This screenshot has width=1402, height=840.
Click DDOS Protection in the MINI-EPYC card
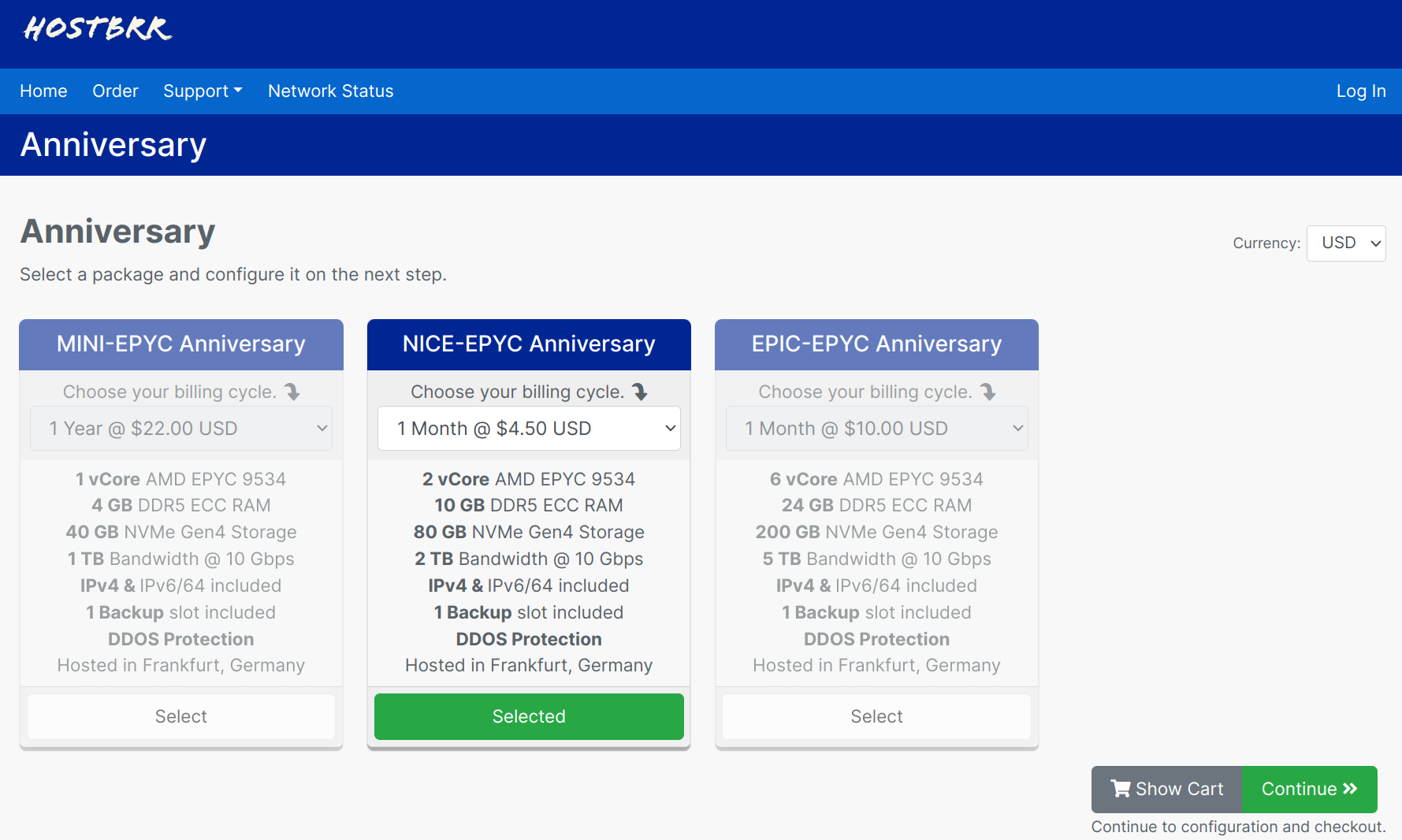point(181,639)
